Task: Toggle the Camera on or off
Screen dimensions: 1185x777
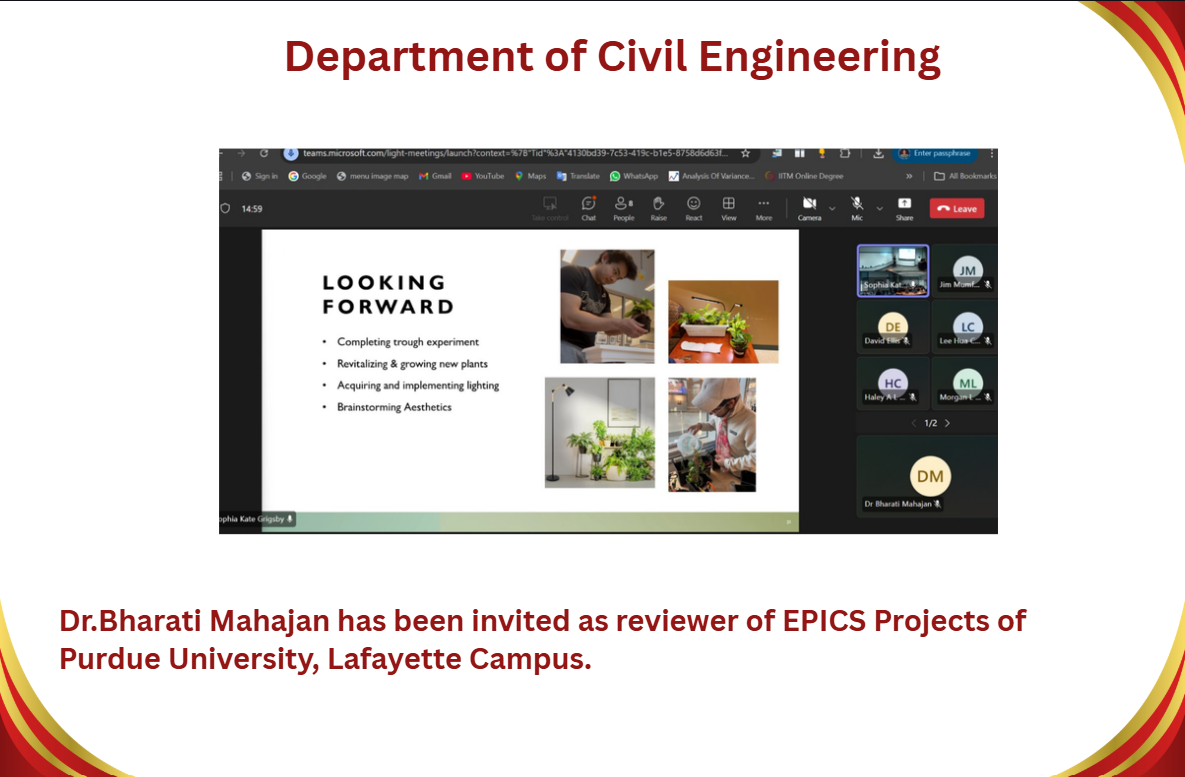Action: pos(809,207)
